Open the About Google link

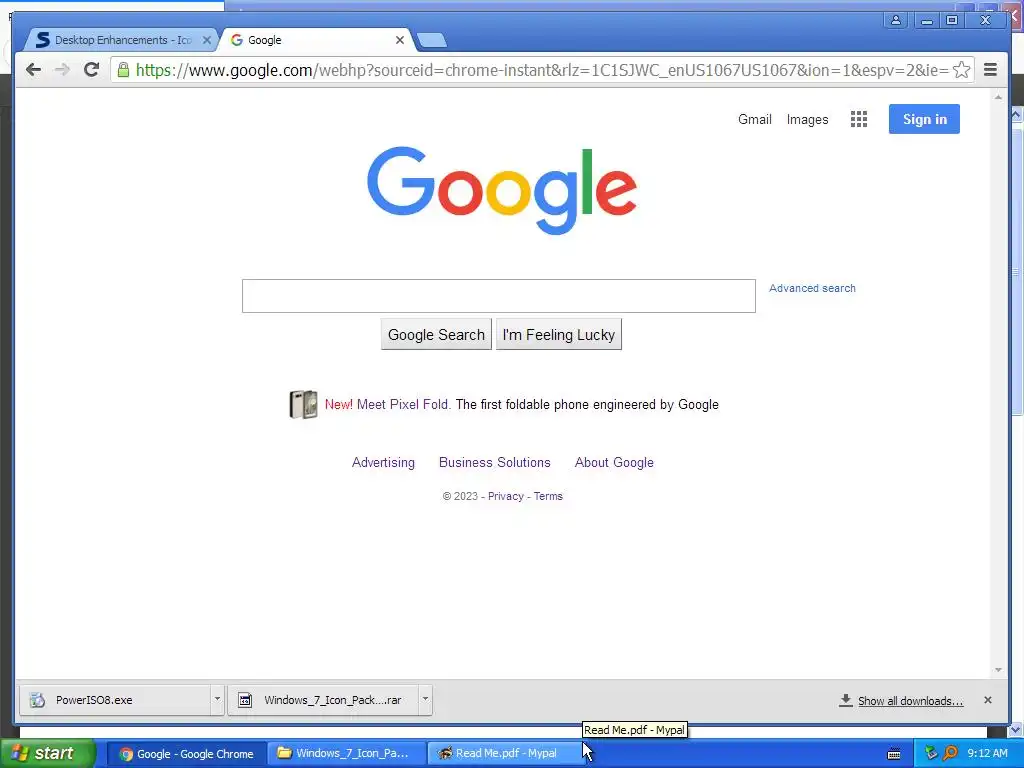point(614,462)
